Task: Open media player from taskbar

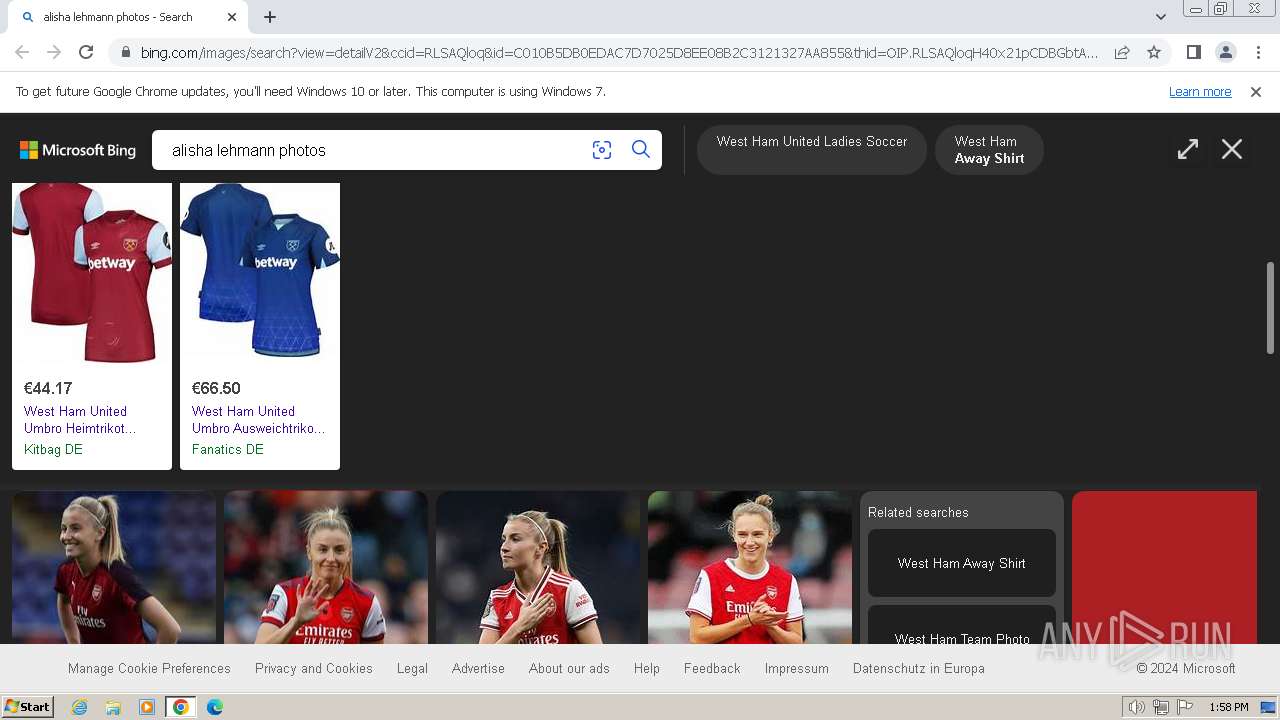Action: pyautogui.click(x=147, y=707)
